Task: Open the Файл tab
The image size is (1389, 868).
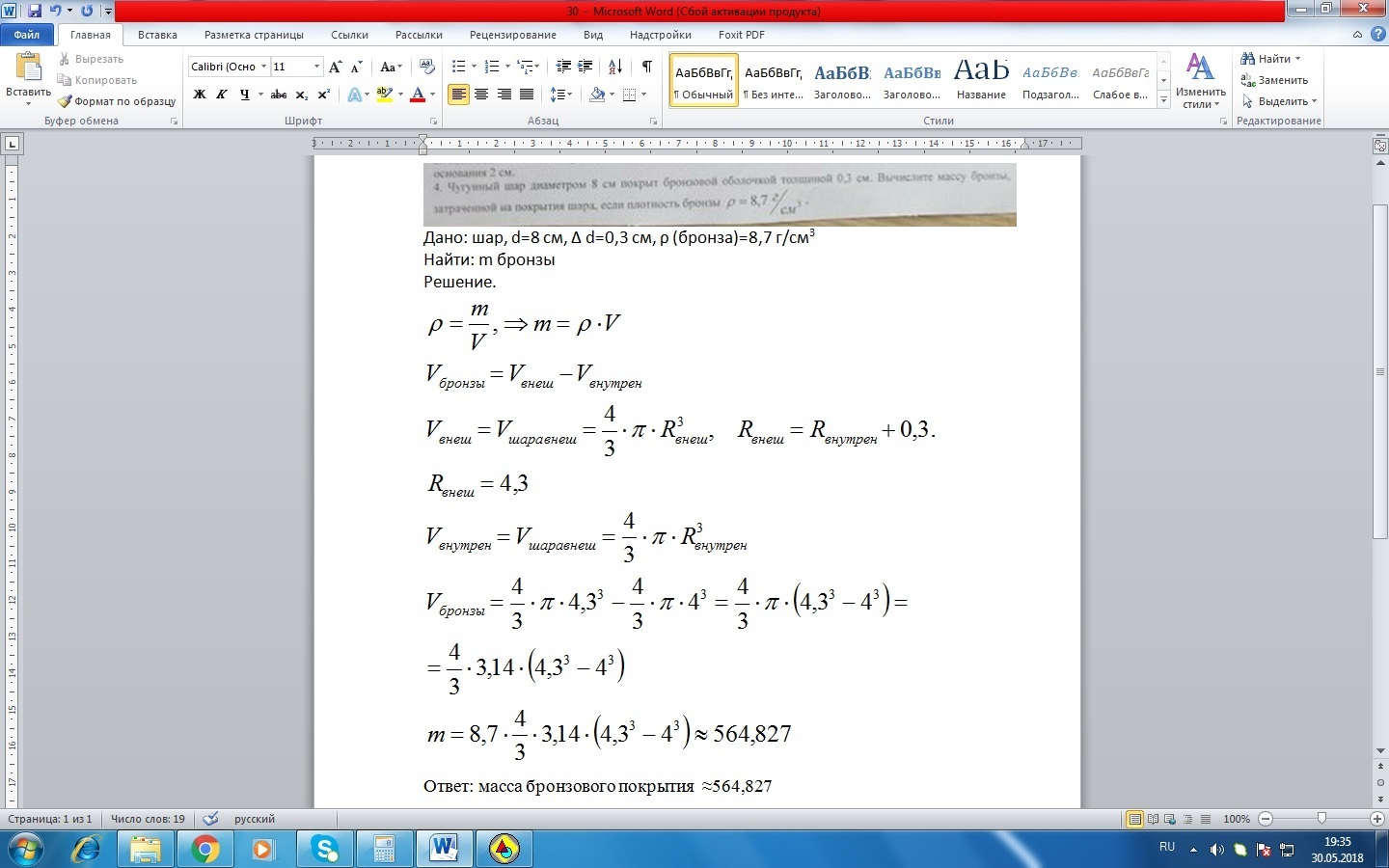Action: (27, 35)
